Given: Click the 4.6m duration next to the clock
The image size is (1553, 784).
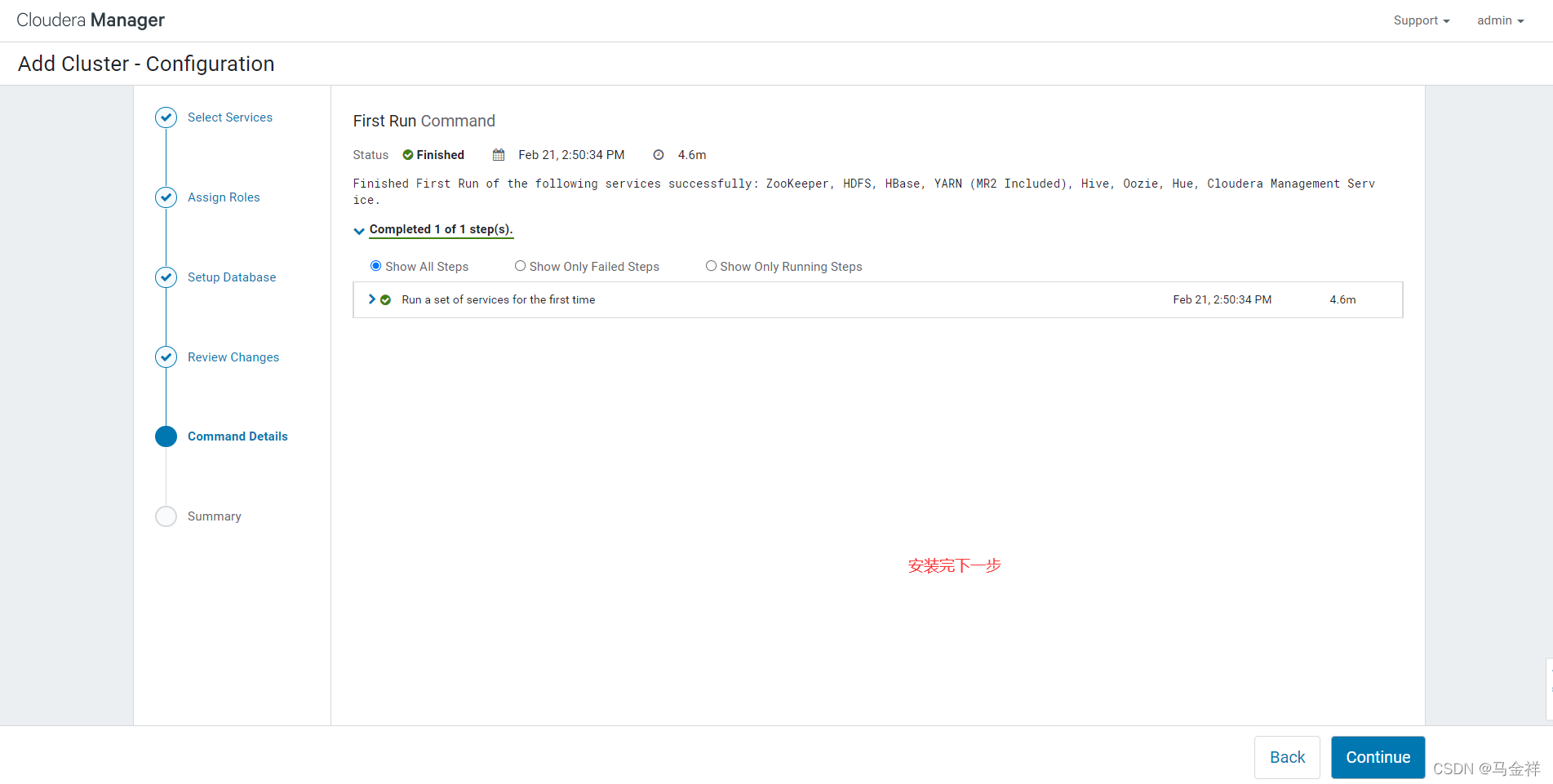Looking at the screenshot, I should click(x=692, y=155).
